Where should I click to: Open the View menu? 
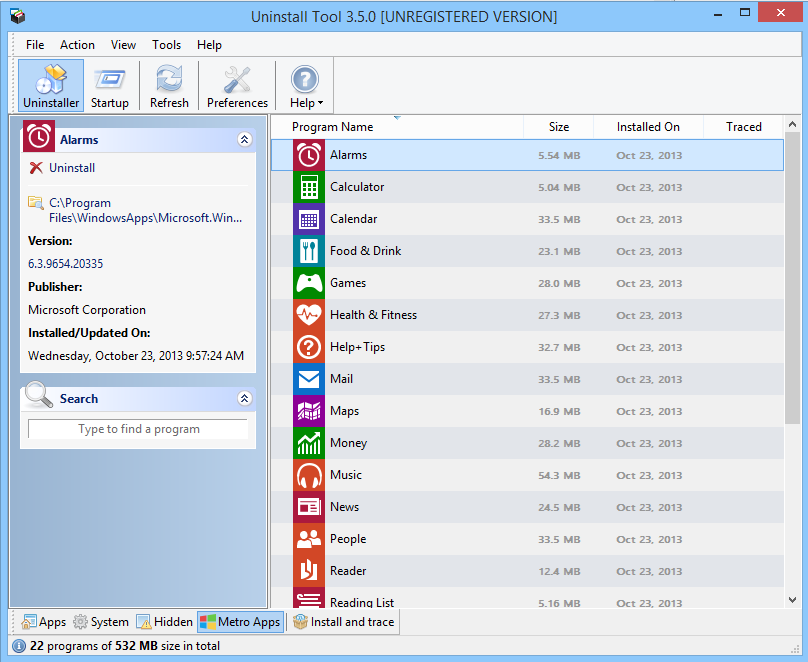(x=123, y=45)
